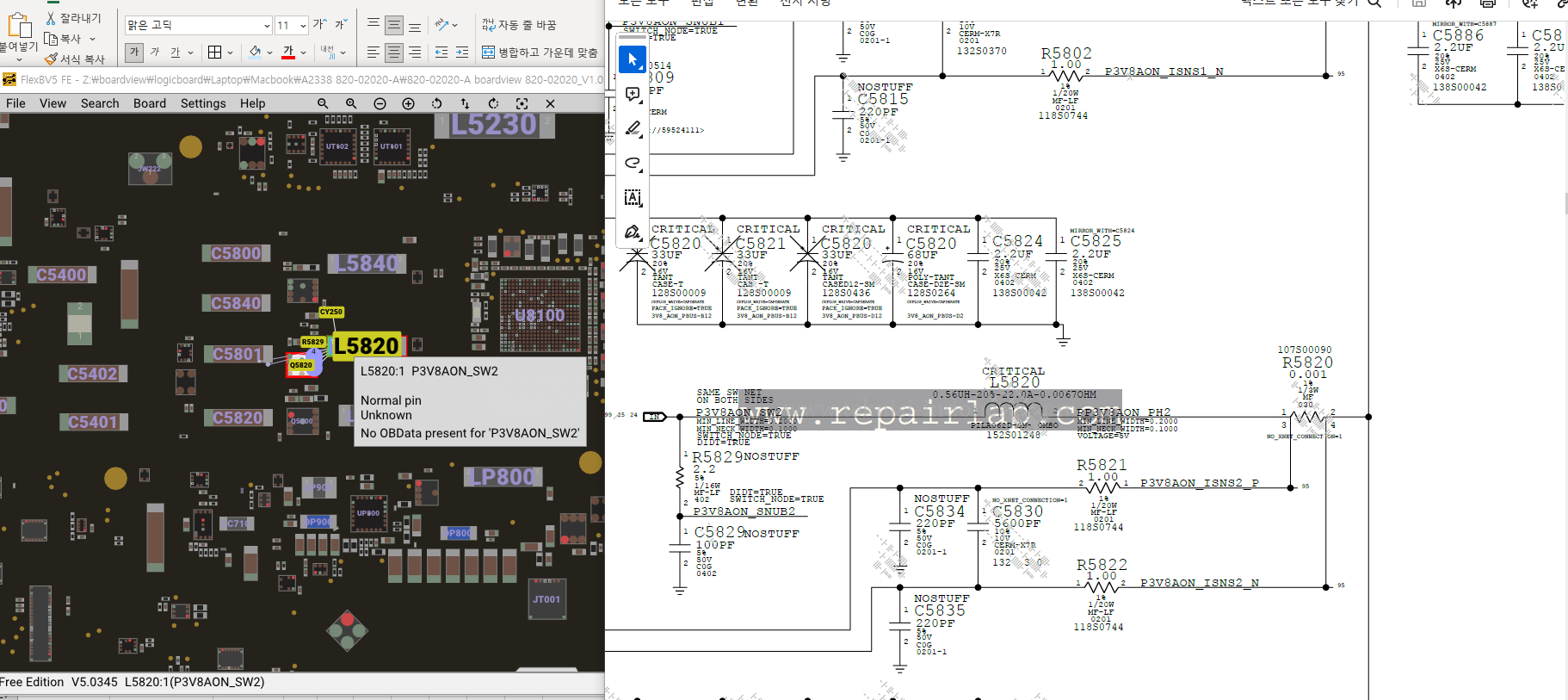
Task: Toggle center horizontal alignment
Action: point(393,53)
